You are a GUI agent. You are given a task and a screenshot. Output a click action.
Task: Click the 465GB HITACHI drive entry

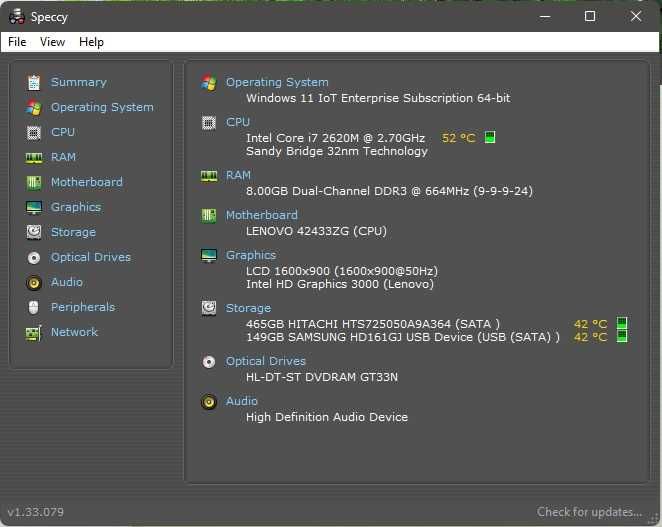(x=373, y=324)
